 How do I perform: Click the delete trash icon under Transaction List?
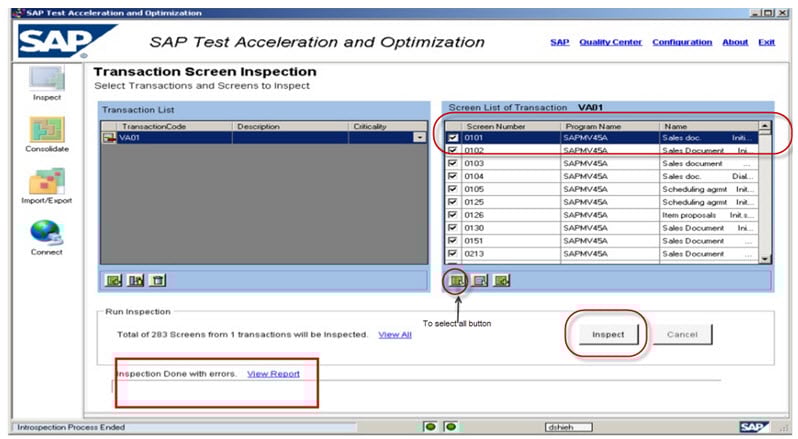click(158, 280)
